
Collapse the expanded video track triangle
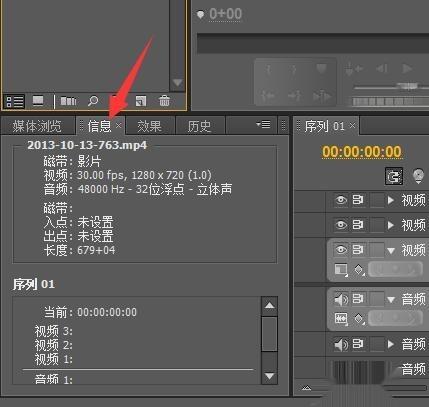pos(391,250)
